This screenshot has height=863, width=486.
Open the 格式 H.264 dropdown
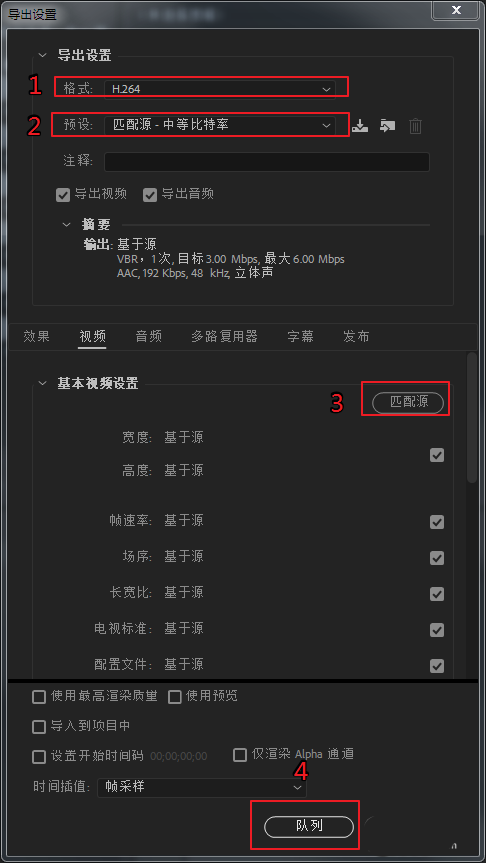pos(220,89)
